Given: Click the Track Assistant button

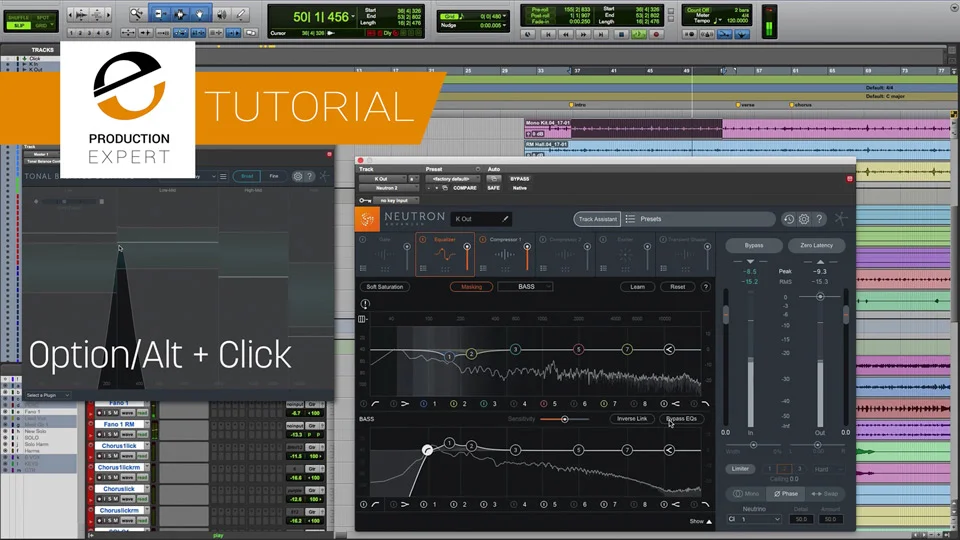Looking at the screenshot, I should (598, 219).
